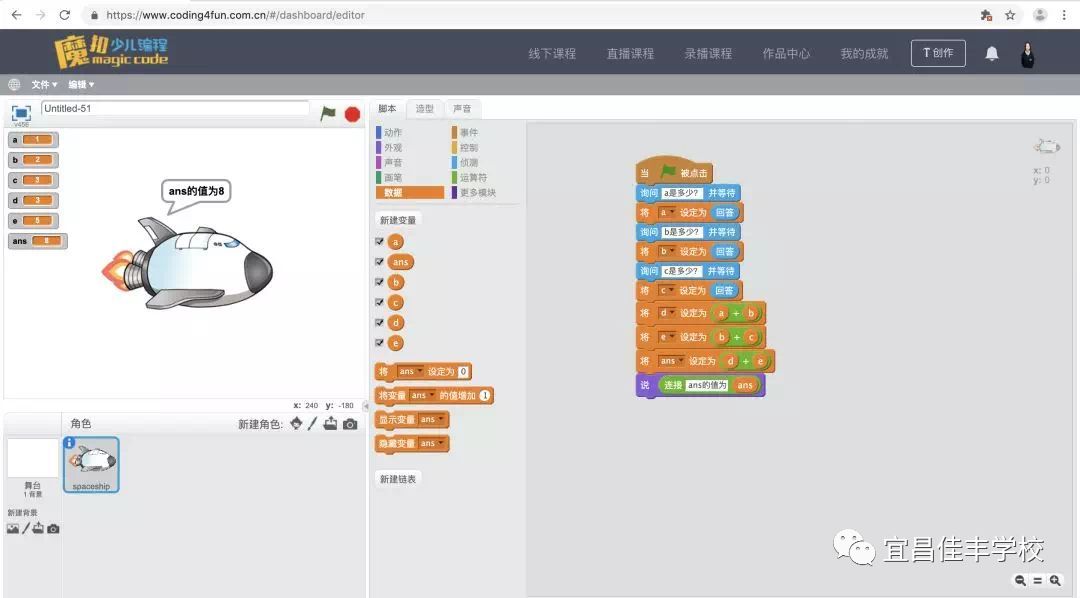Switch to the 造型 (Costumes) tab
This screenshot has width=1080, height=598.
[x=424, y=108]
